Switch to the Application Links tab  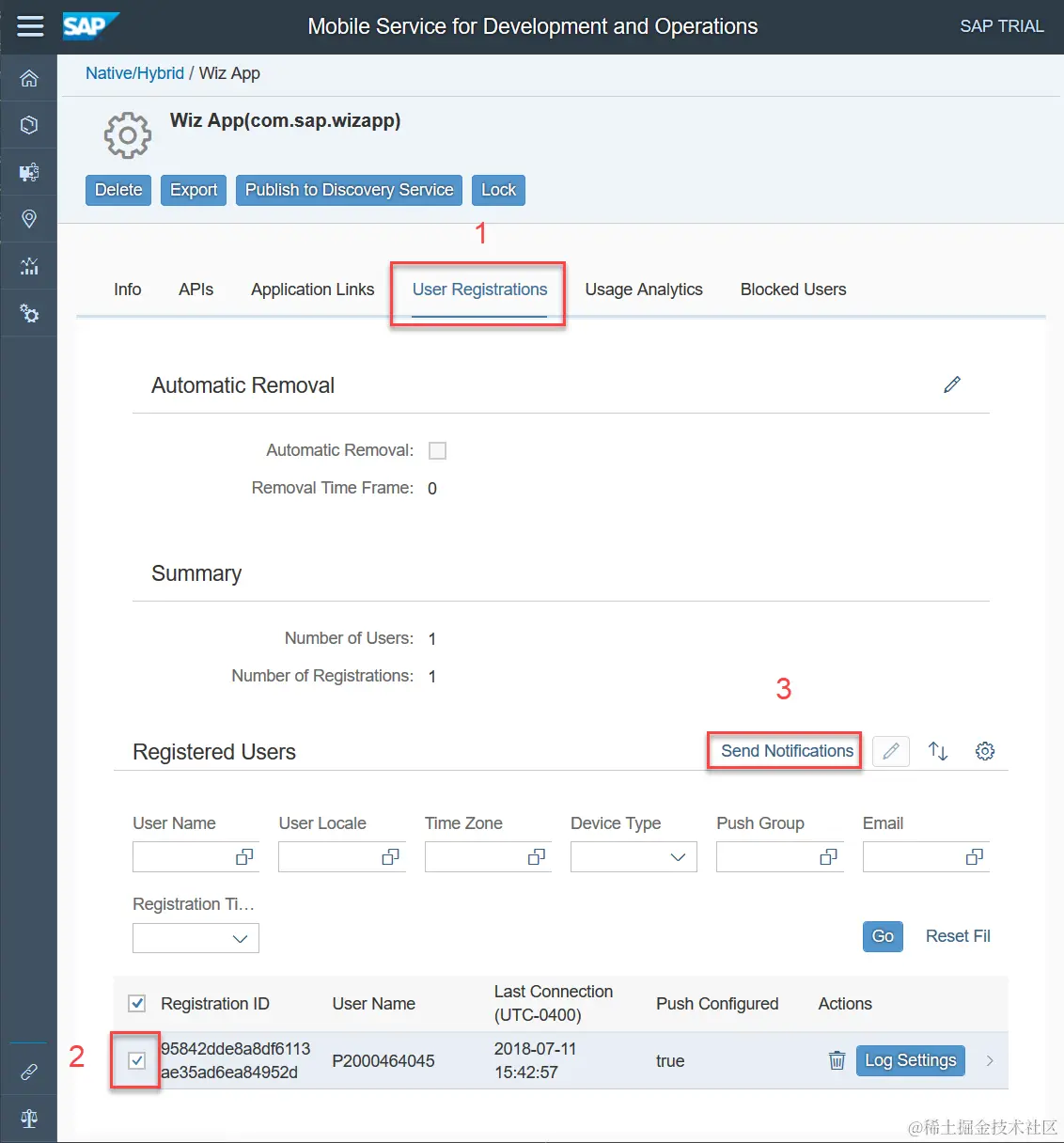(312, 290)
